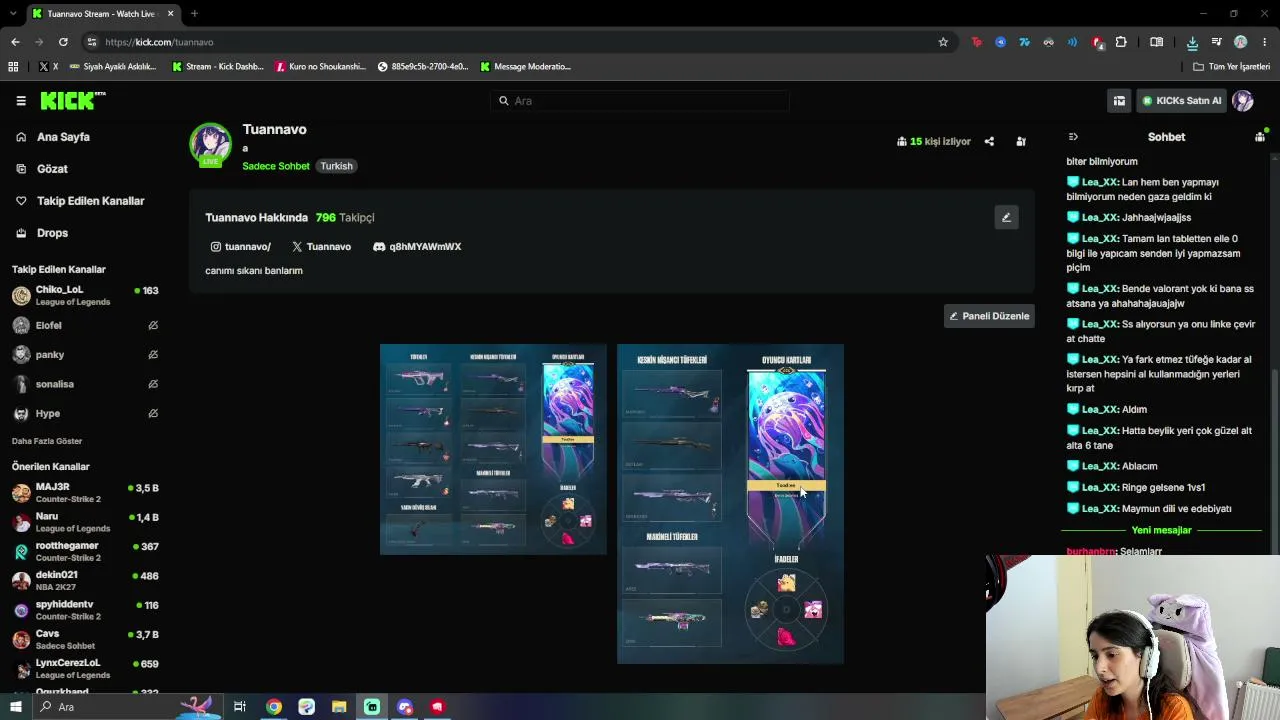Open the Sadece Sohbet category link

[276, 166]
